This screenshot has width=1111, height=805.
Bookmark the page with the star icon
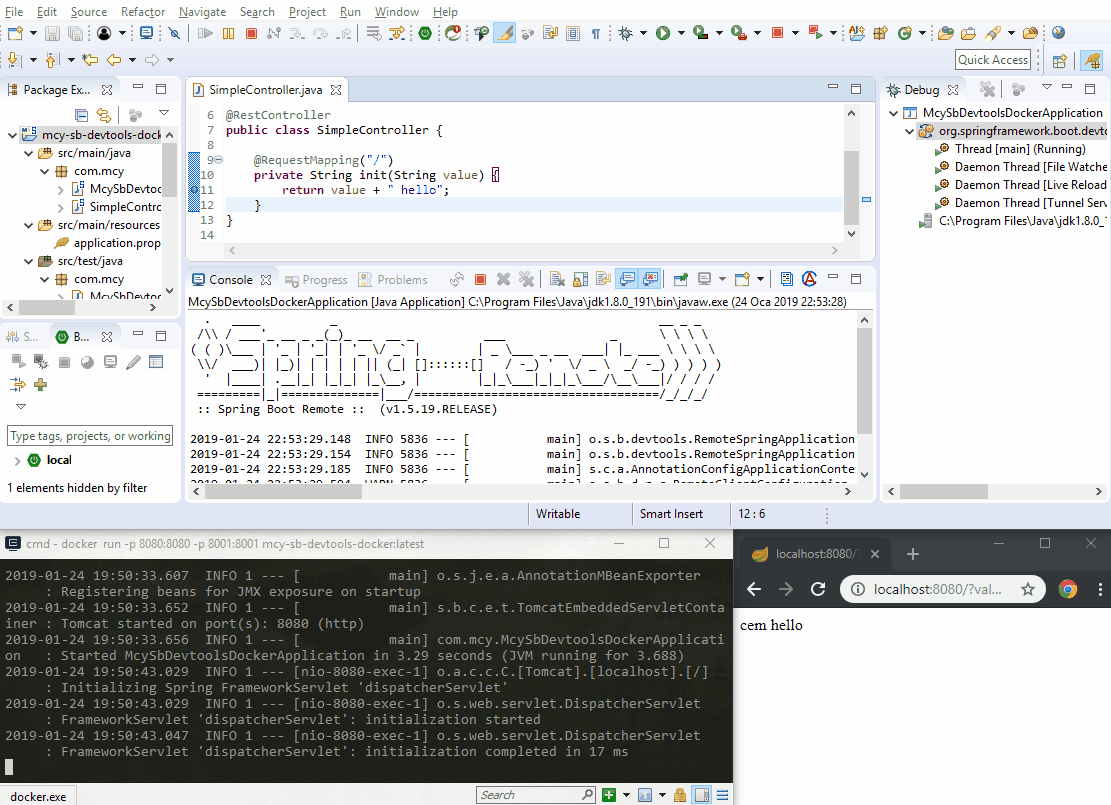[1027, 589]
